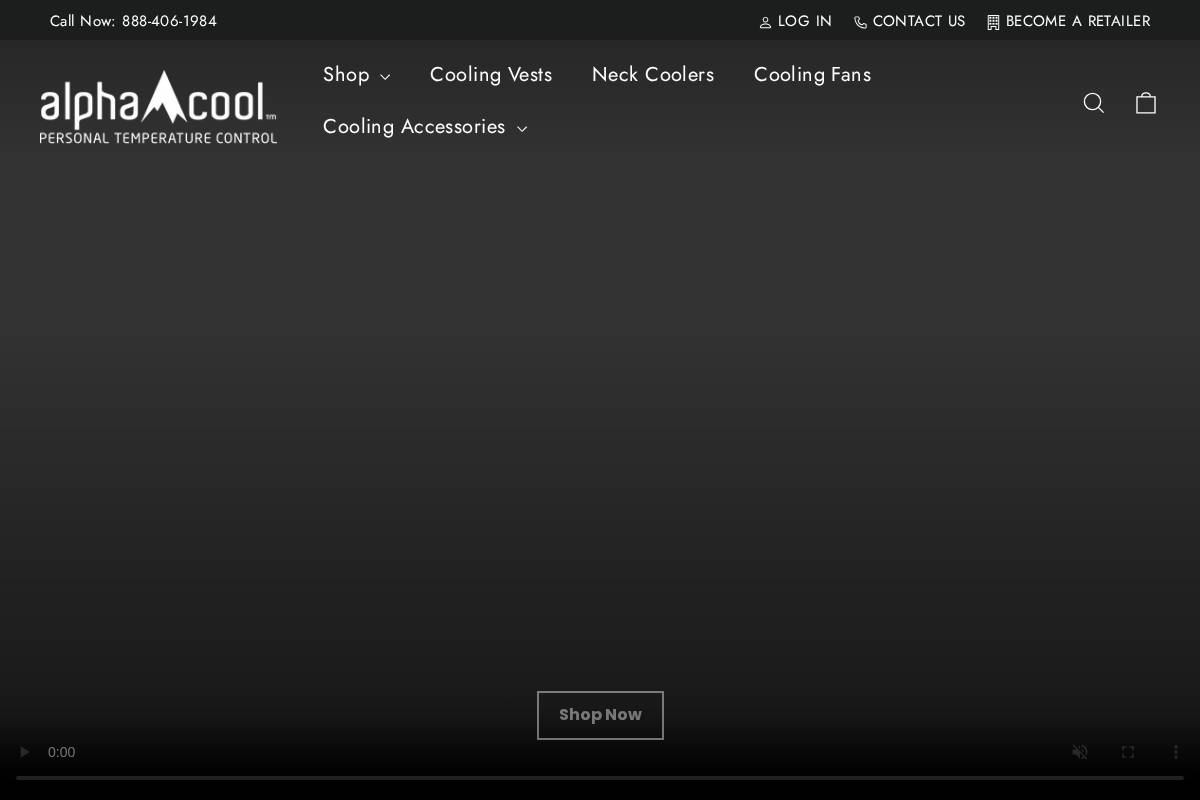The width and height of the screenshot is (1200, 800).
Task: Open the Neck Coolers menu item
Action: click(x=653, y=75)
